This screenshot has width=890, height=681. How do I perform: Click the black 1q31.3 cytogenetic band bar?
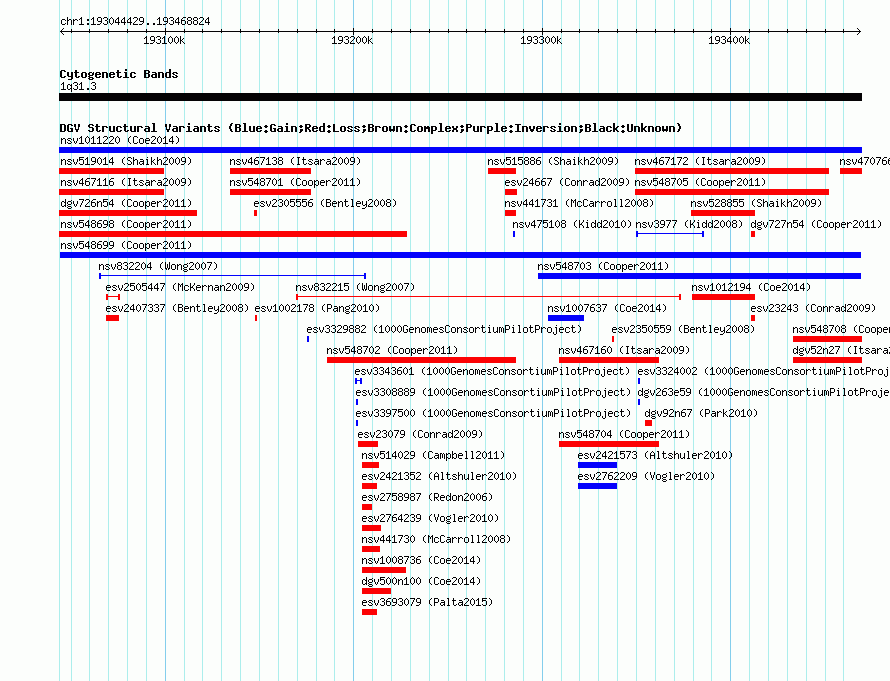460,97
